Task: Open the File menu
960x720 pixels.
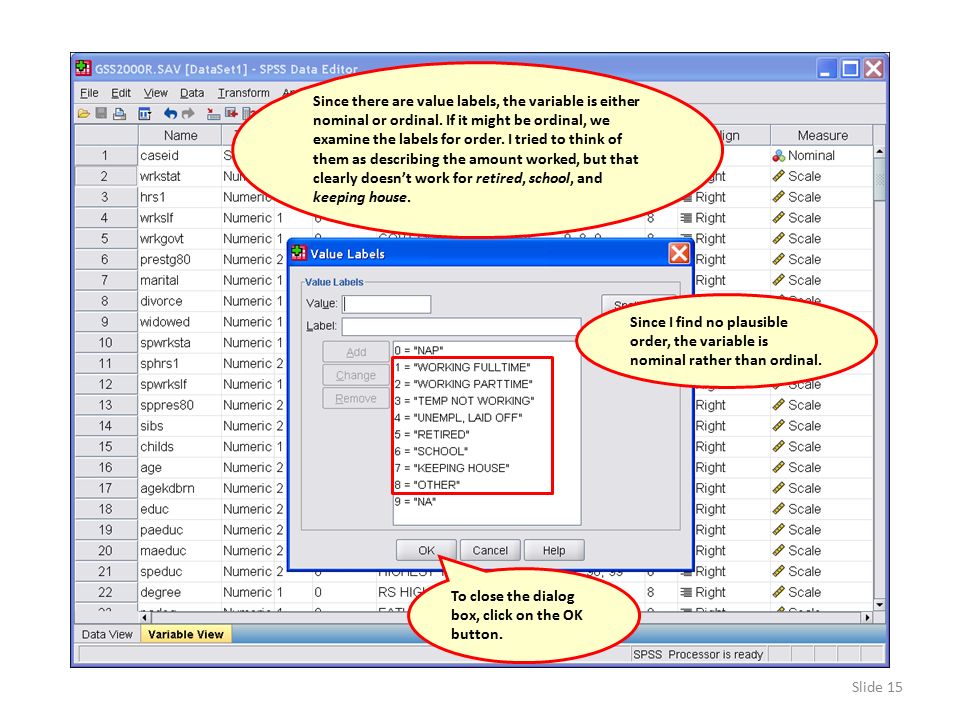Action: coord(89,93)
